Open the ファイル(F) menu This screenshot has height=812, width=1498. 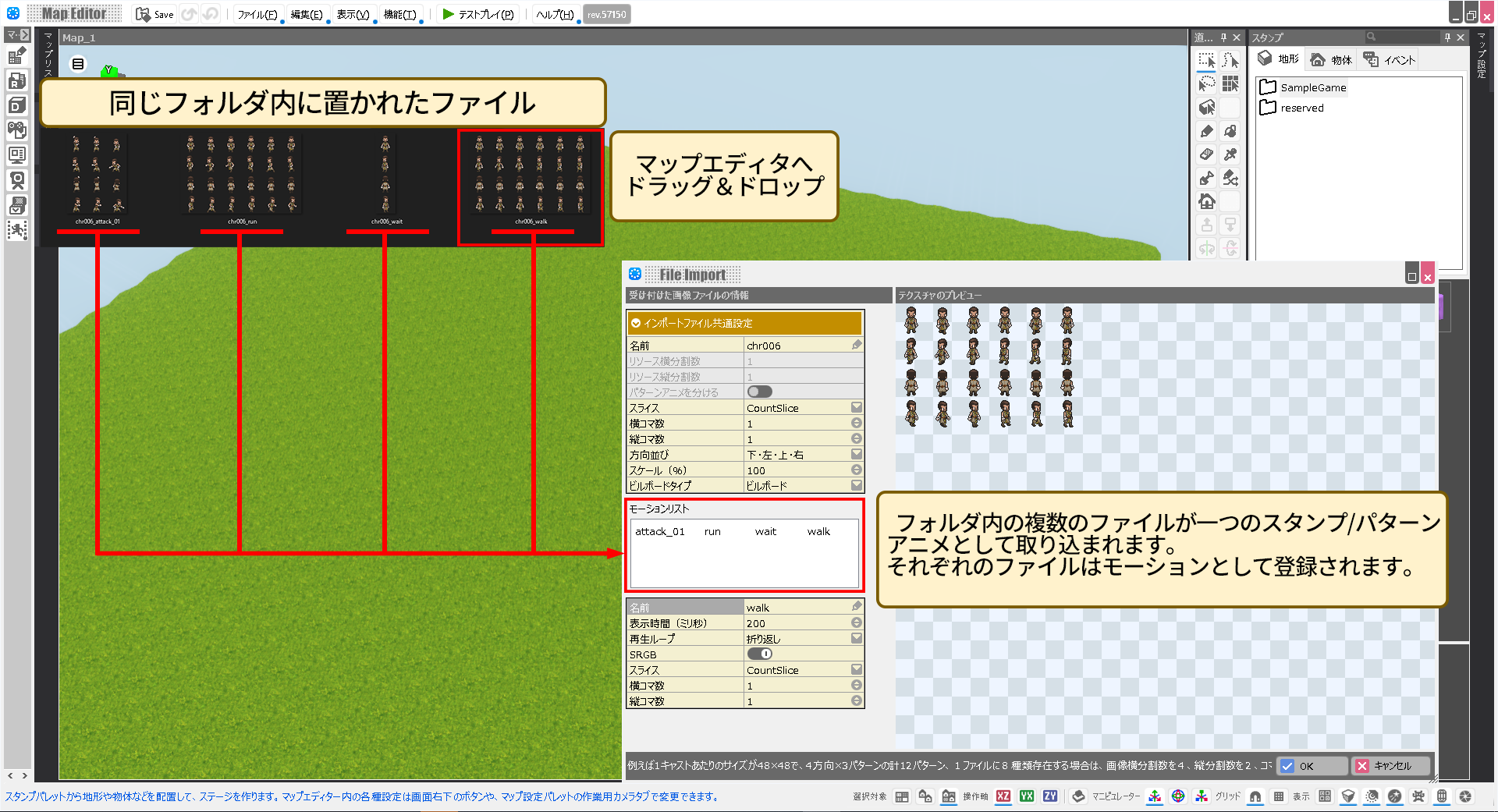tap(257, 14)
